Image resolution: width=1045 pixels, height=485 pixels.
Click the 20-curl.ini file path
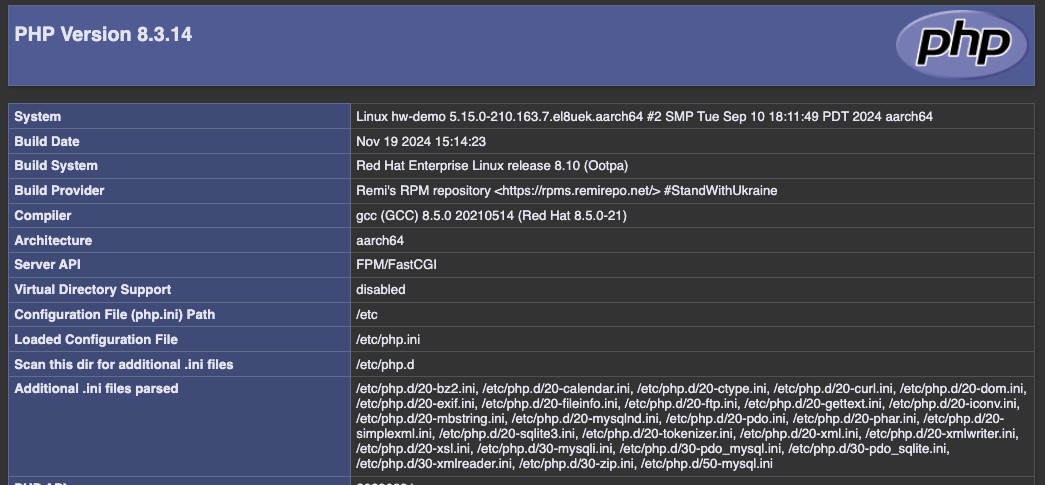[x=833, y=388]
